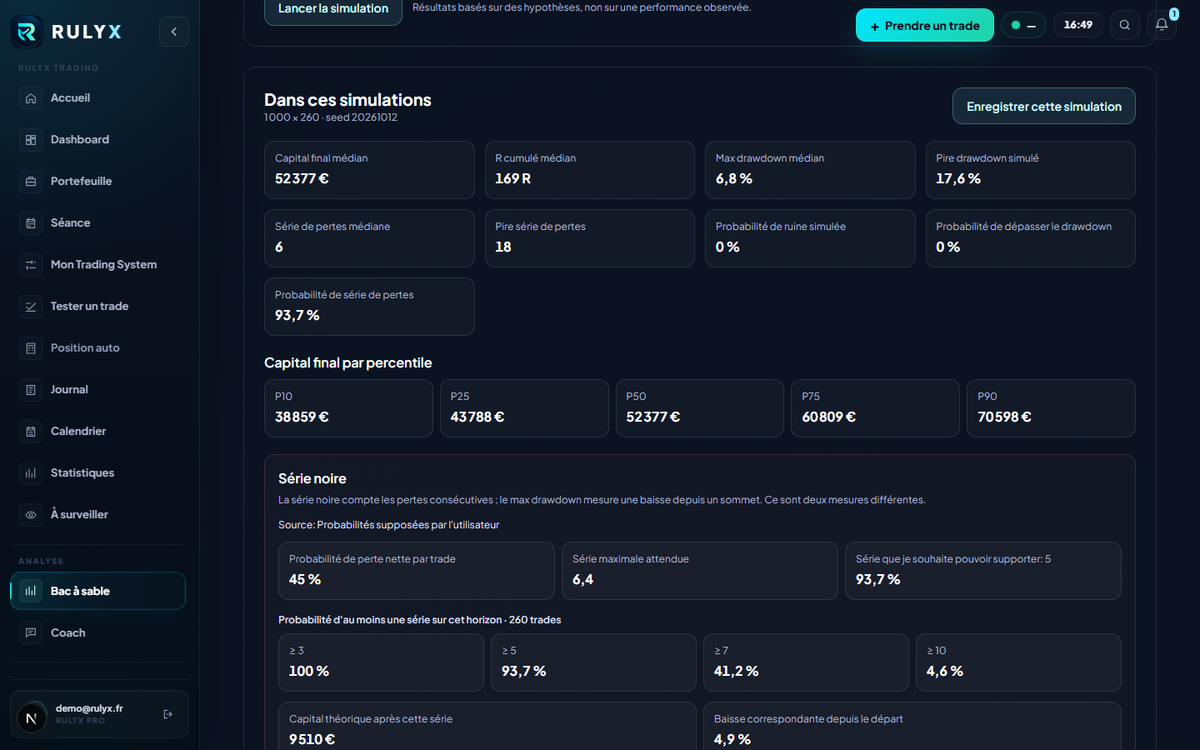This screenshot has height=750, width=1200.
Task: Click the Série de pertes médiane card
Action: (369, 238)
